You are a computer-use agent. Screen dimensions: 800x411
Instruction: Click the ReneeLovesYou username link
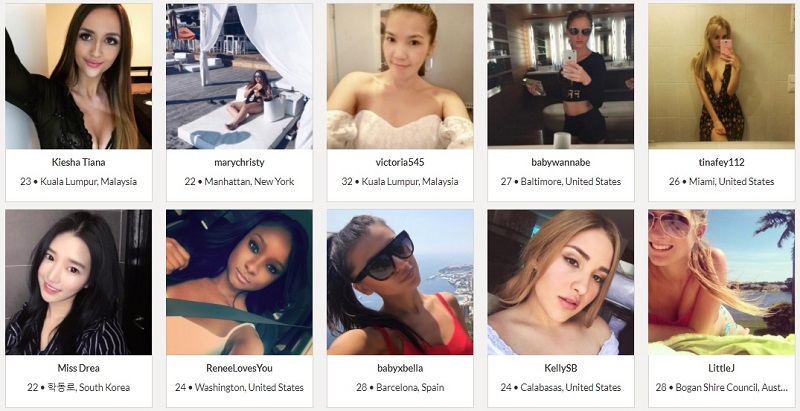coord(239,368)
